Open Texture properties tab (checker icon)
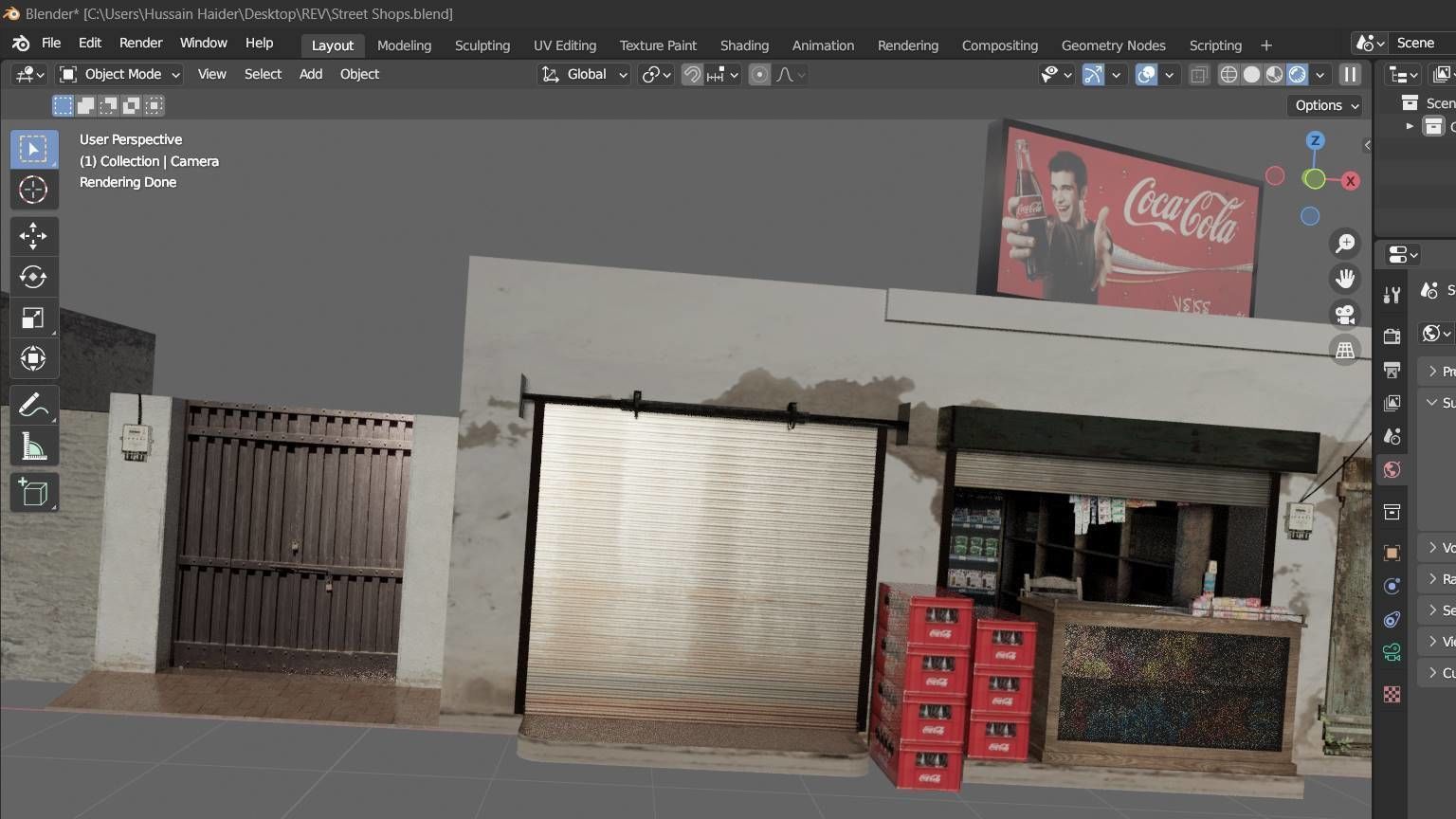Image resolution: width=1456 pixels, height=819 pixels. pyautogui.click(x=1392, y=694)
